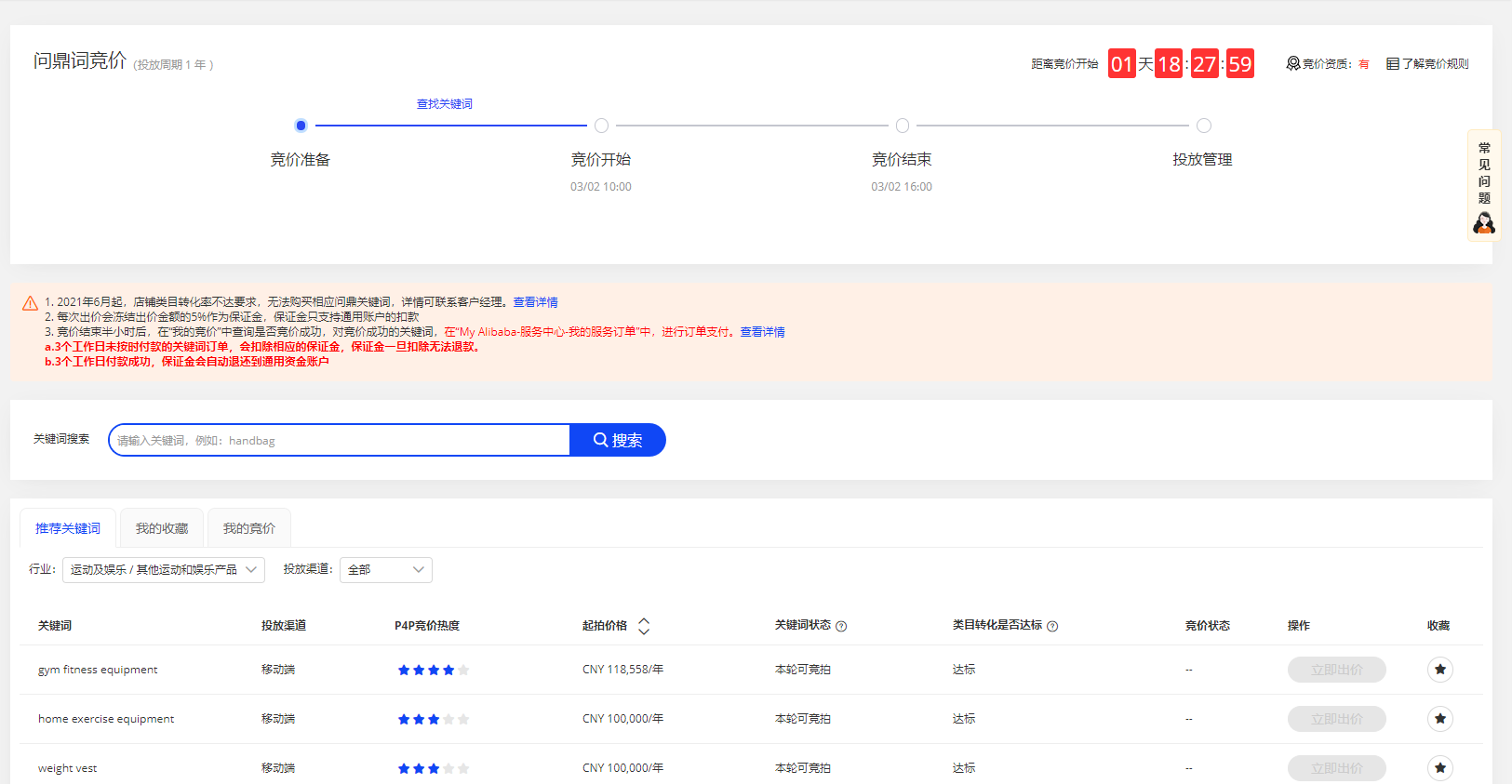Click the 查找关键词 link above progress bar
This screenshot has width=1512, height=784.
[x=444, y=104]
